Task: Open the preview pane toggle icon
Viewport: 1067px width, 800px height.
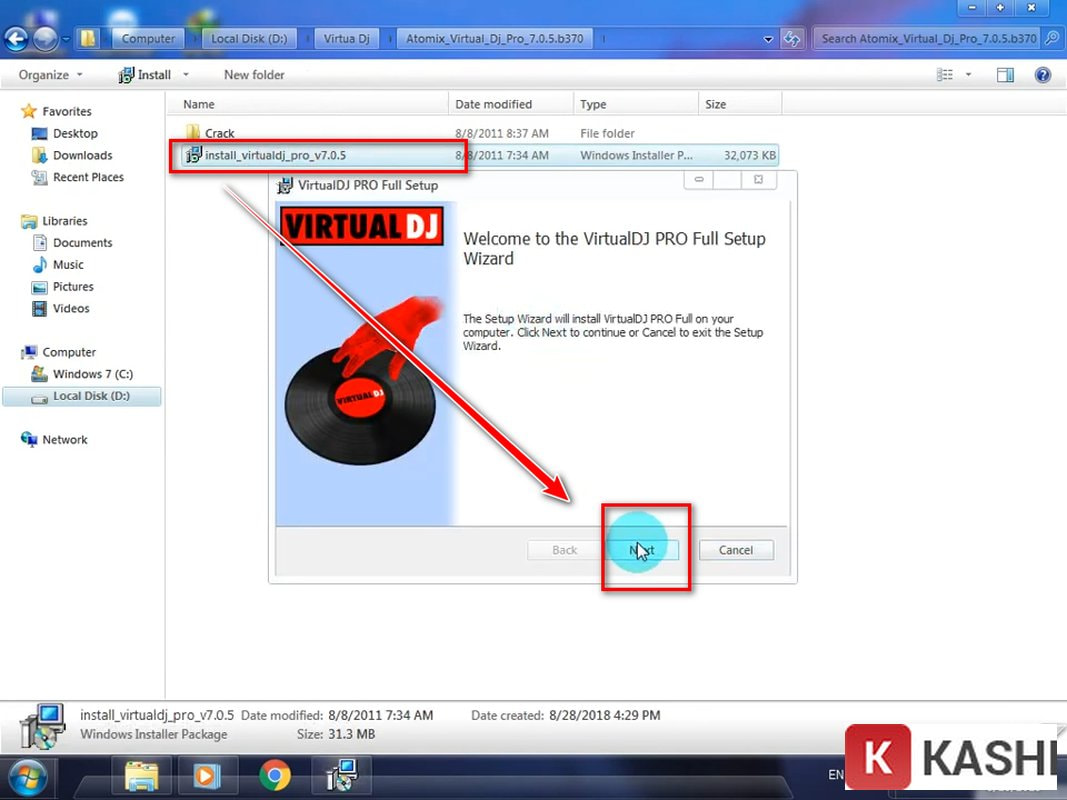Action: click(x=1005, y=74)
